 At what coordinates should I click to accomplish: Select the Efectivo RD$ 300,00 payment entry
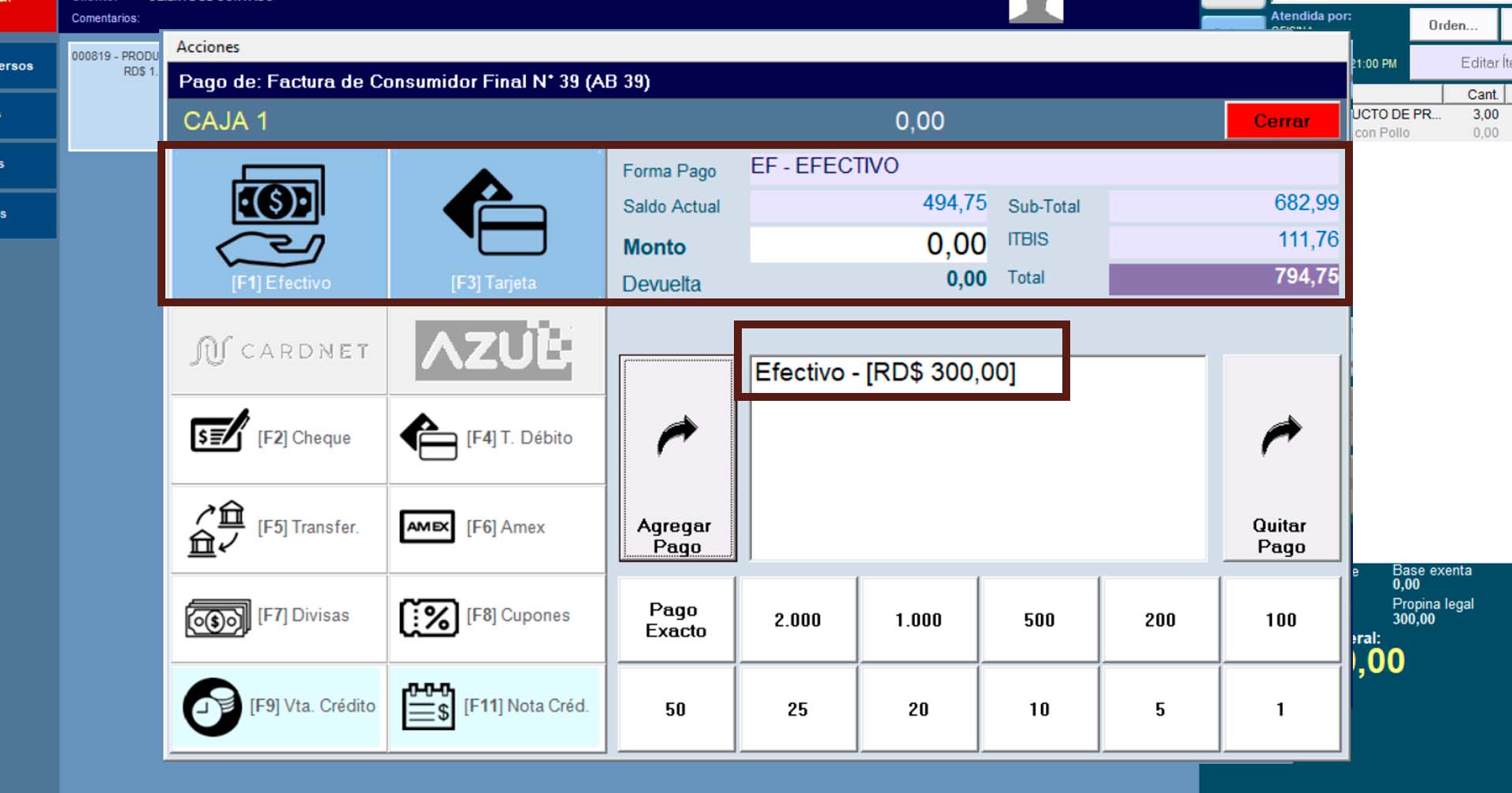tap(885, 372)
